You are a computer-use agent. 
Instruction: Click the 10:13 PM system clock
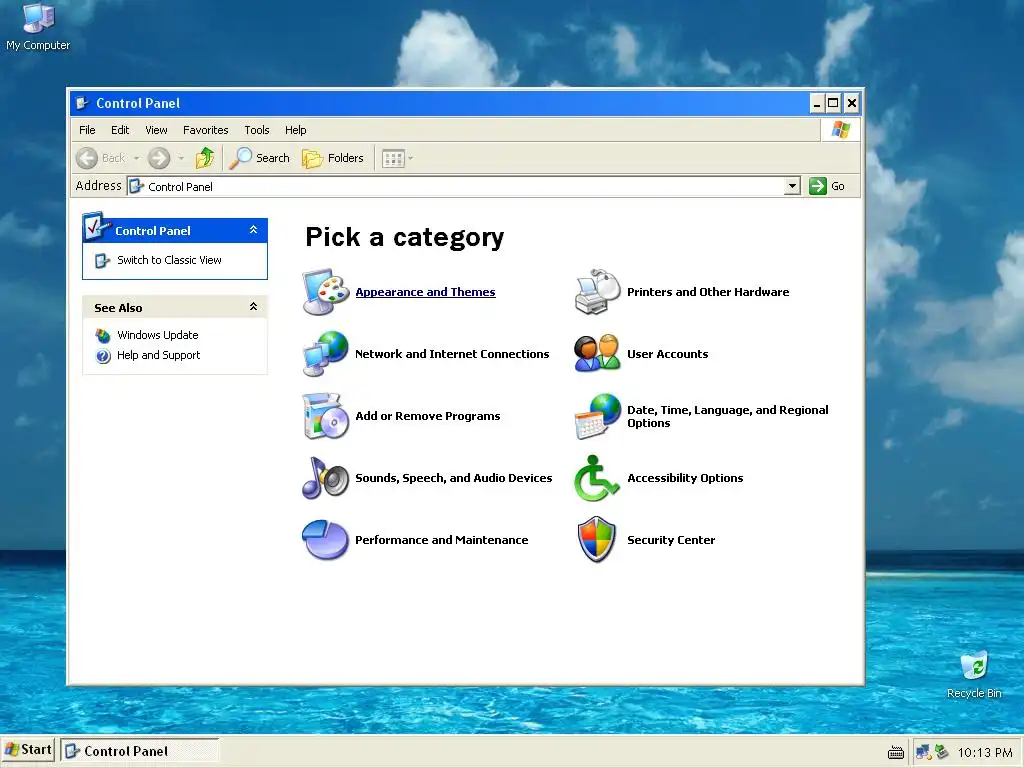pyautogui.click(x=985, y=752)
